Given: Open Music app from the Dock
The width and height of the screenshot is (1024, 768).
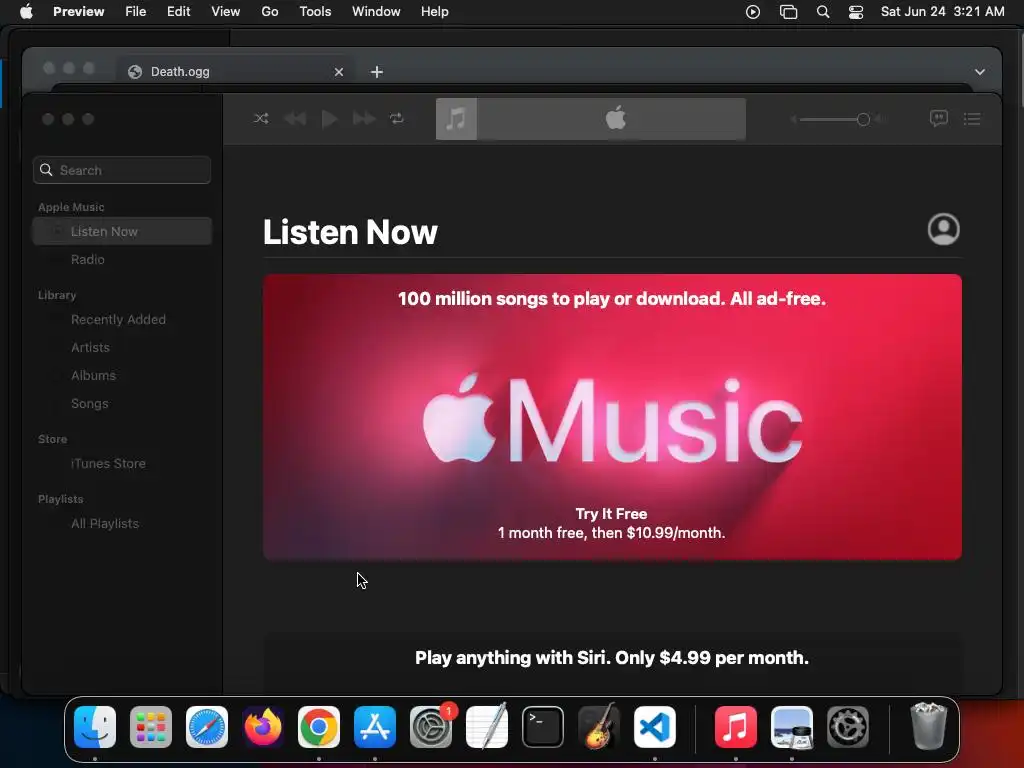Looking at the screenshot, I should coord(735,727).
